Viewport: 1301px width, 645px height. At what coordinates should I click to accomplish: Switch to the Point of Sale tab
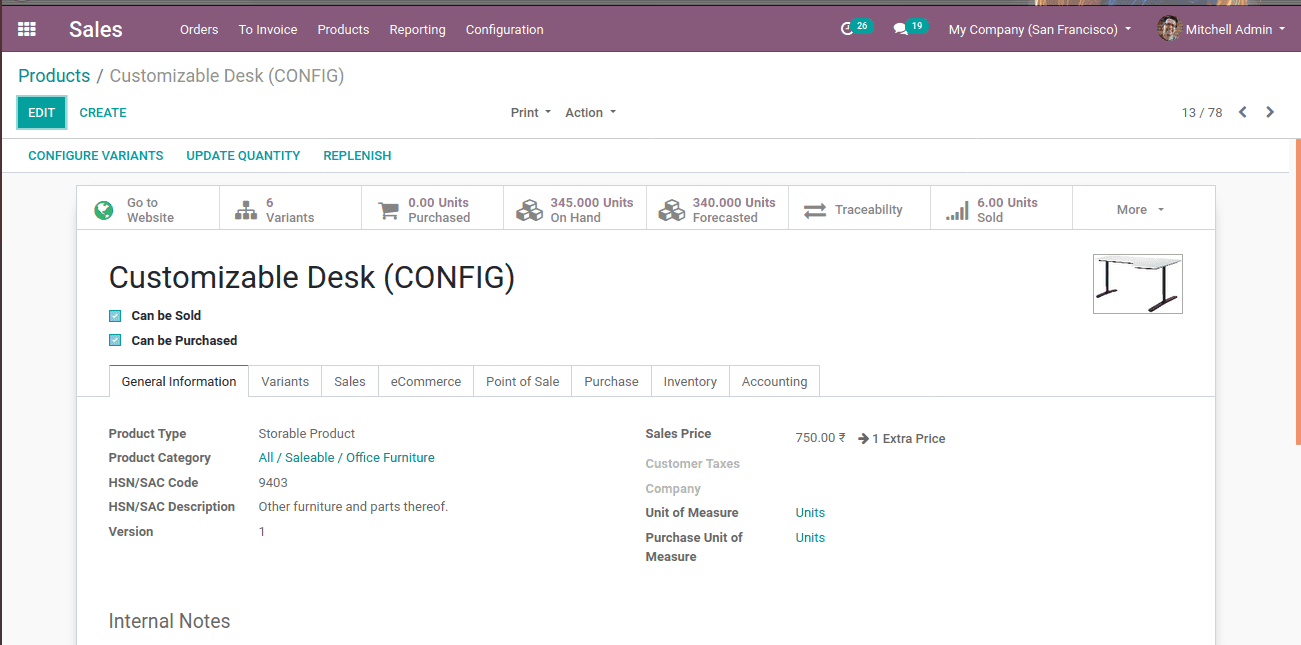point(523,381)
